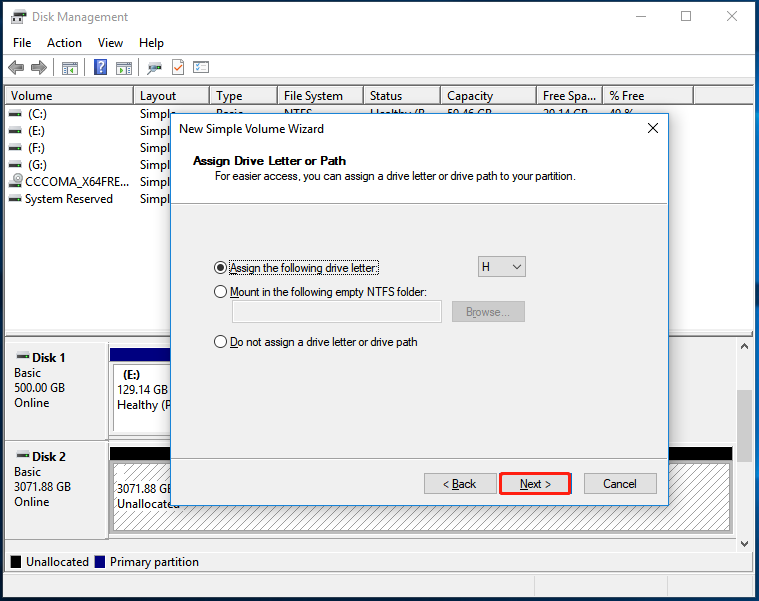The image size is (759, 601).
Task: Select Mount in empty NTFS folder option
Action: 220,291
